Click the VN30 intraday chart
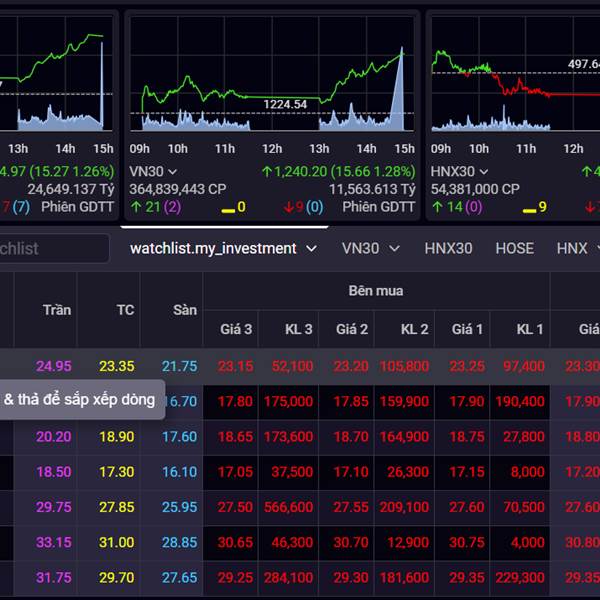The height and width of the screenshot is (600, 600). pos(272,74)
